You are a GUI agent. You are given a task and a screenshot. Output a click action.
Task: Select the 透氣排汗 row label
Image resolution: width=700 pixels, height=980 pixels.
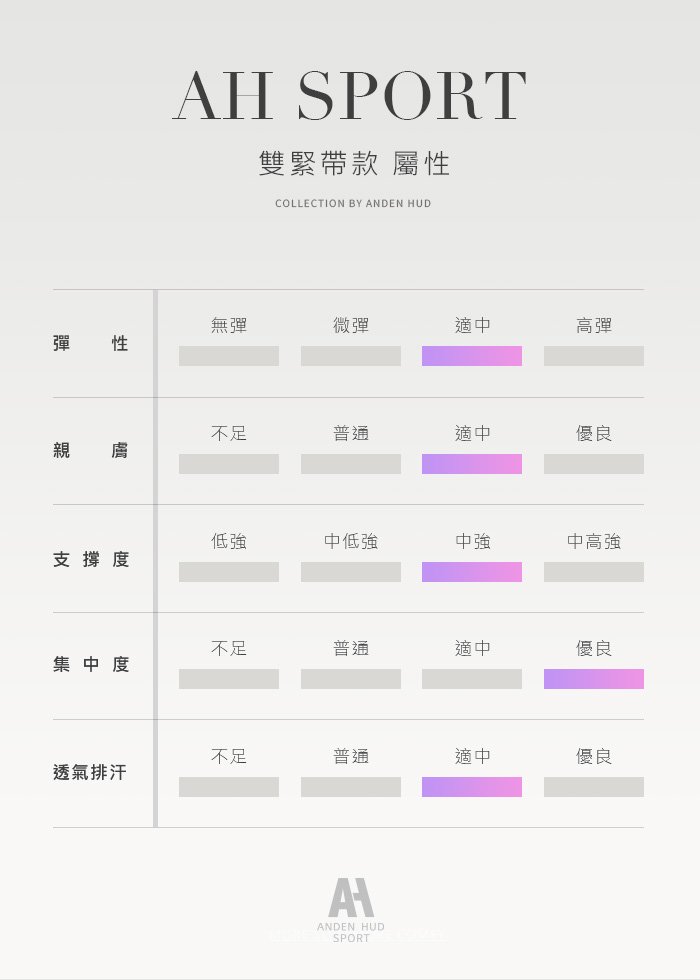pos(91,773)
